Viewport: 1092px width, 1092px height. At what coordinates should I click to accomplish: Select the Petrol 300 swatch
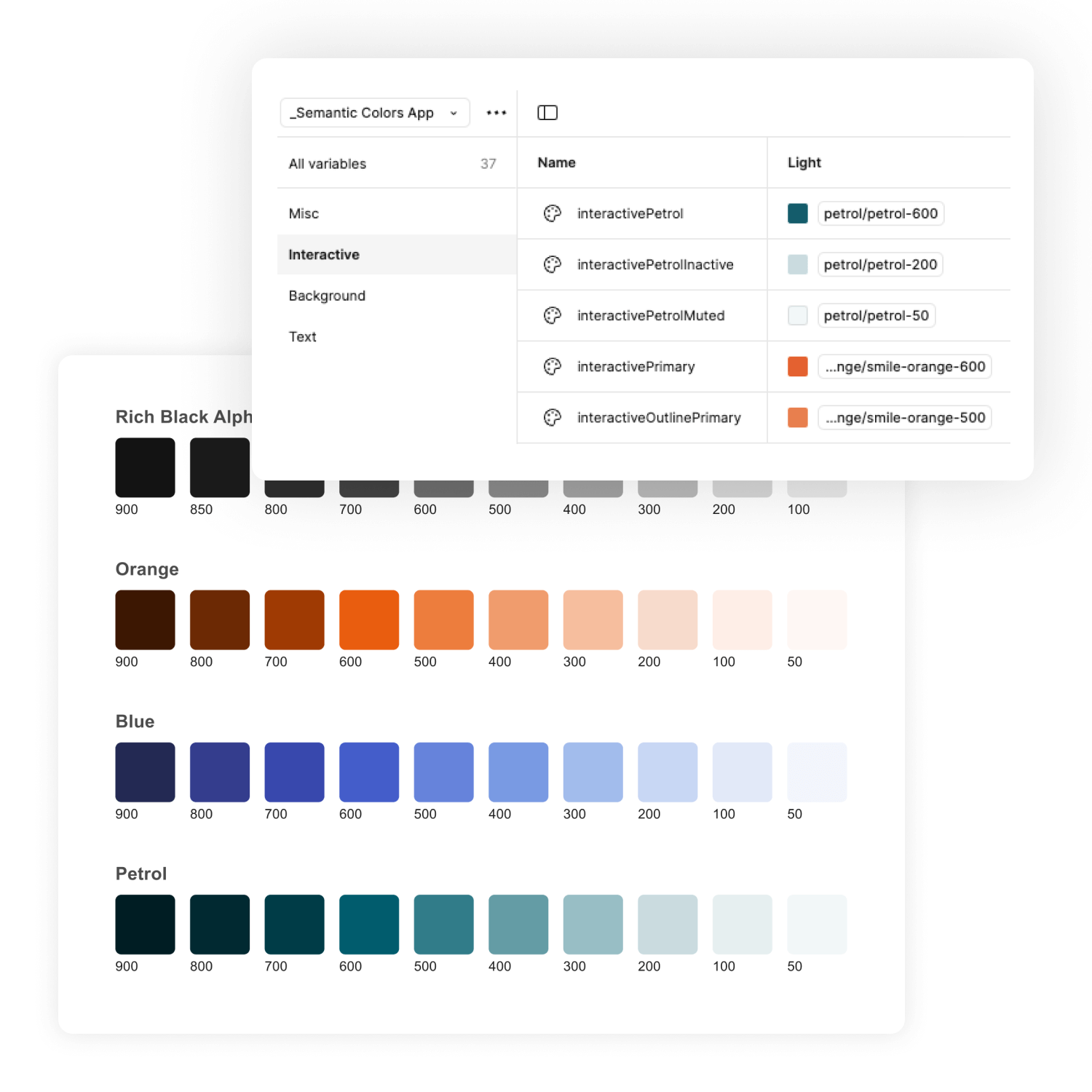[593, 925]
